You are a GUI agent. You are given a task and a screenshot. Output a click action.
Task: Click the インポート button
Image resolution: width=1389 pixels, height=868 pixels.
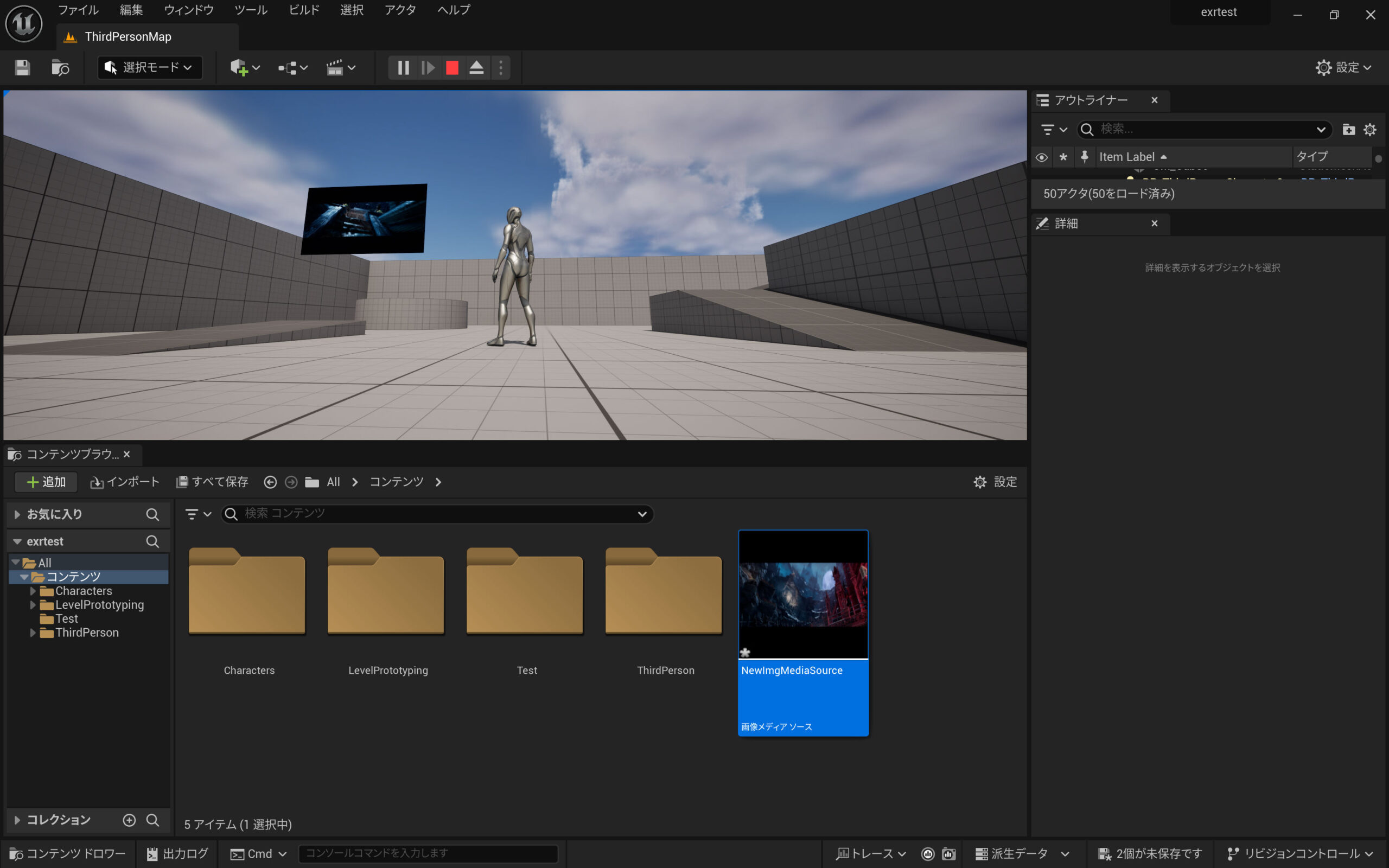125,482
